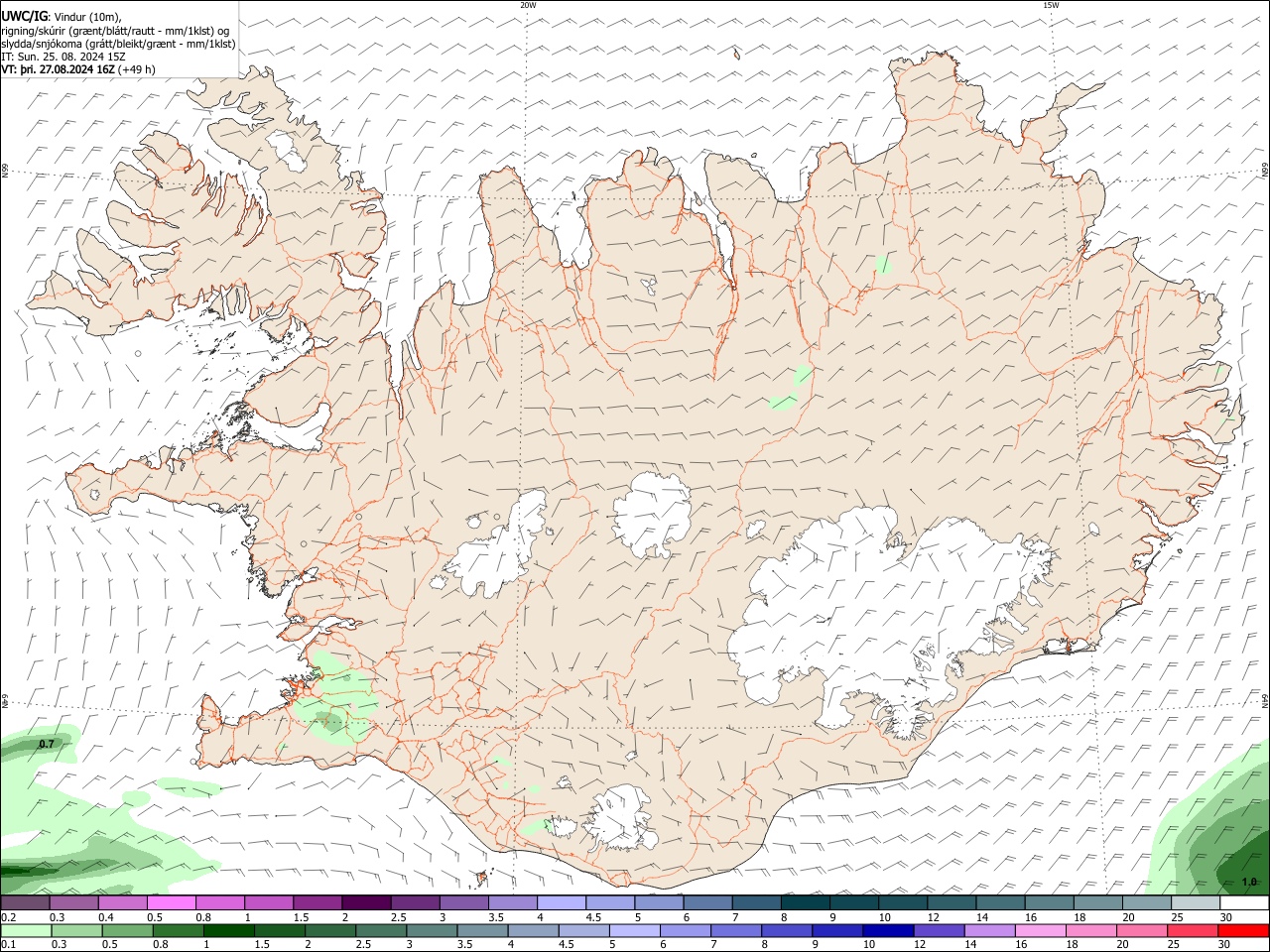Click the 'rigning/skúrir' legend description line
Image resolution: width=1270 pixels, height=952 pixels.
[x=115, y=30]
